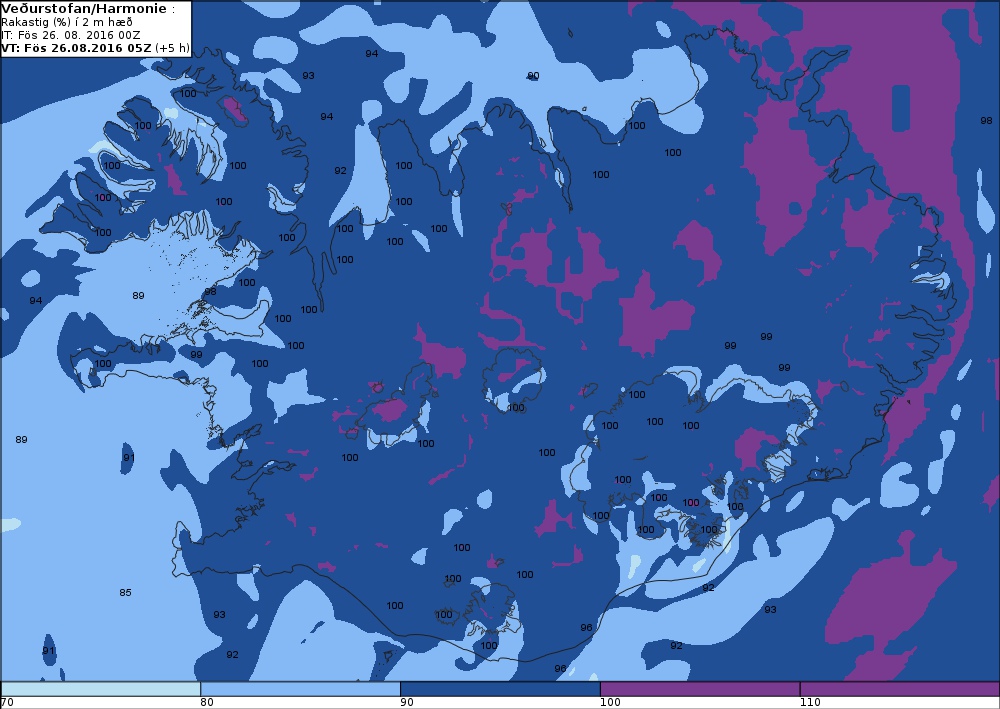Select the 'Rakastig (%) í 2 m hæð' line
The width and height of the screenshot is (1000, 709).
tap(66, 22)
